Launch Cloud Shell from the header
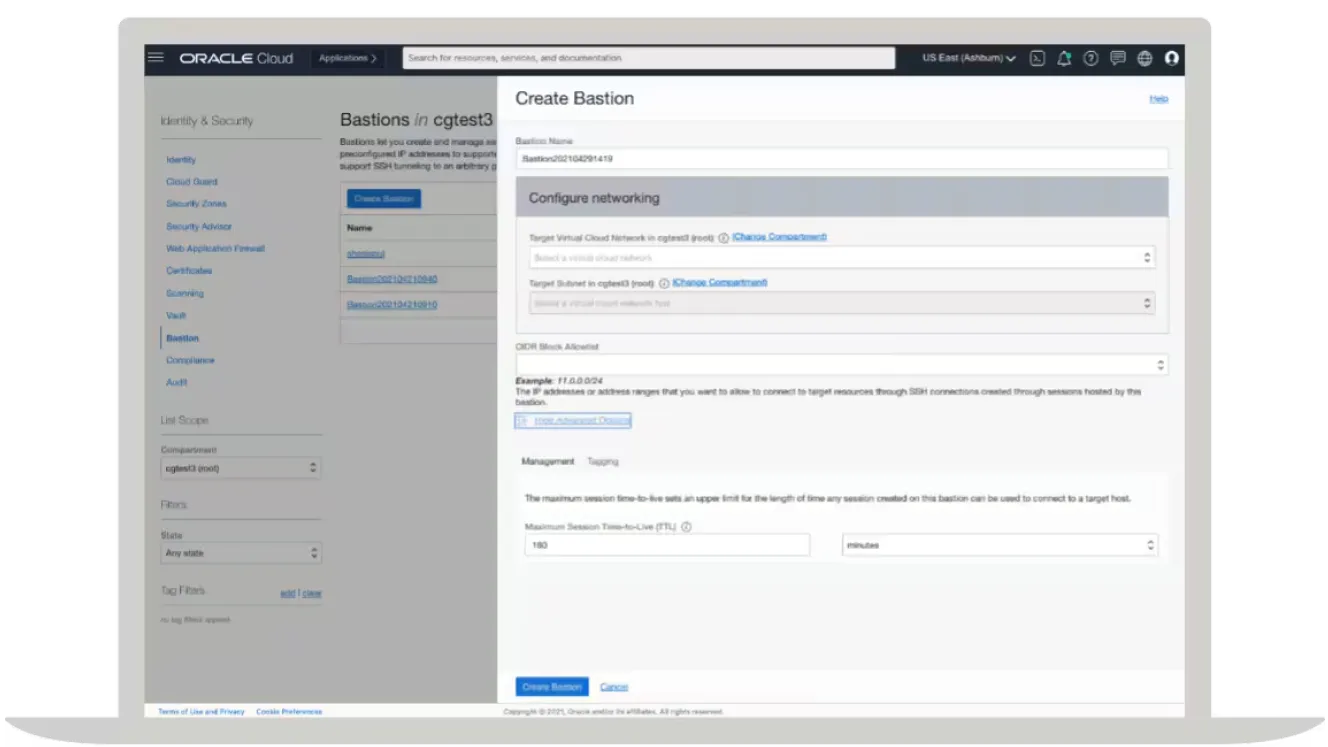 [x=1038, y=58]
